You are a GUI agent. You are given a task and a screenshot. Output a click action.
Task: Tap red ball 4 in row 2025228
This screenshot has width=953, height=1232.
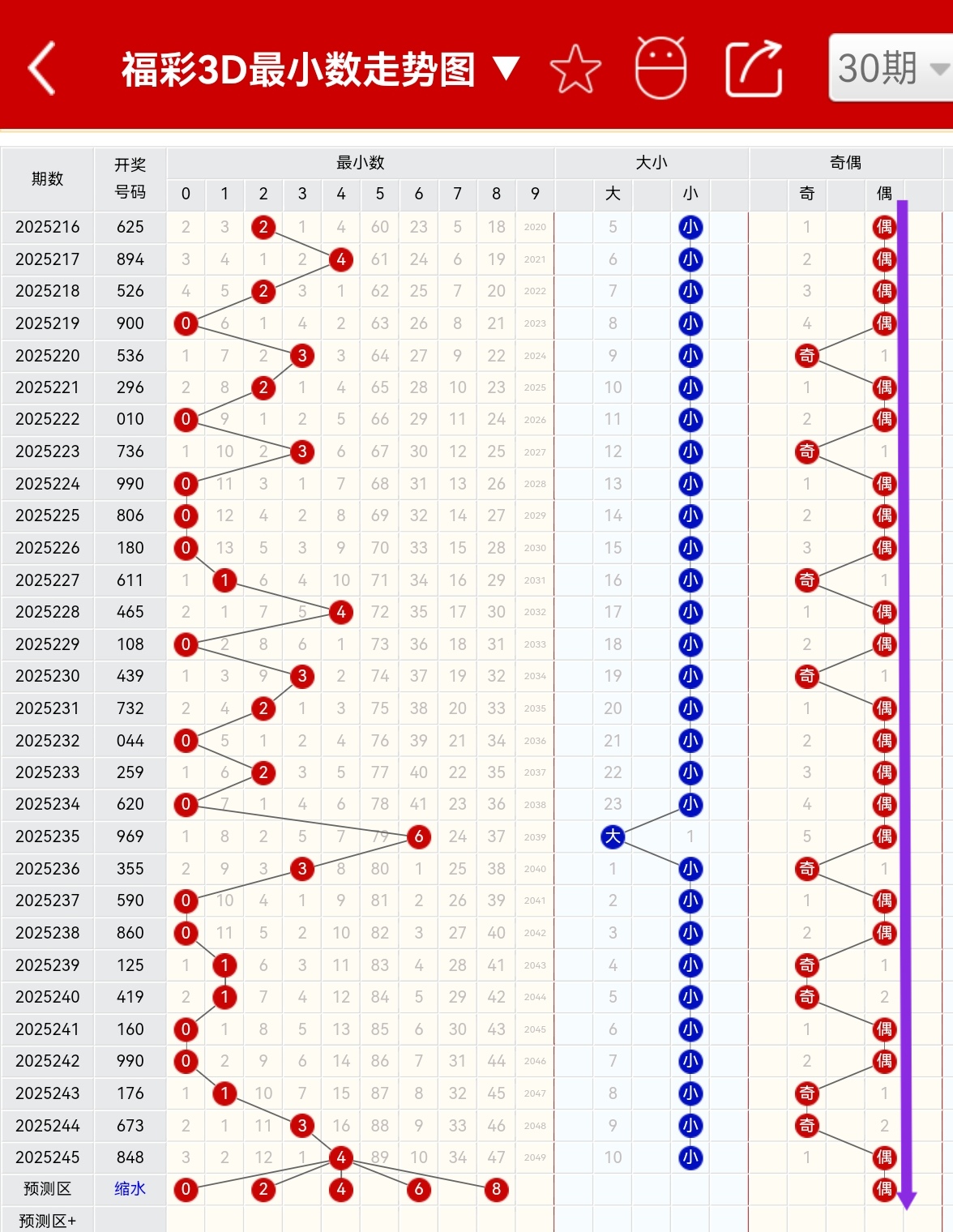pos(341,612)
